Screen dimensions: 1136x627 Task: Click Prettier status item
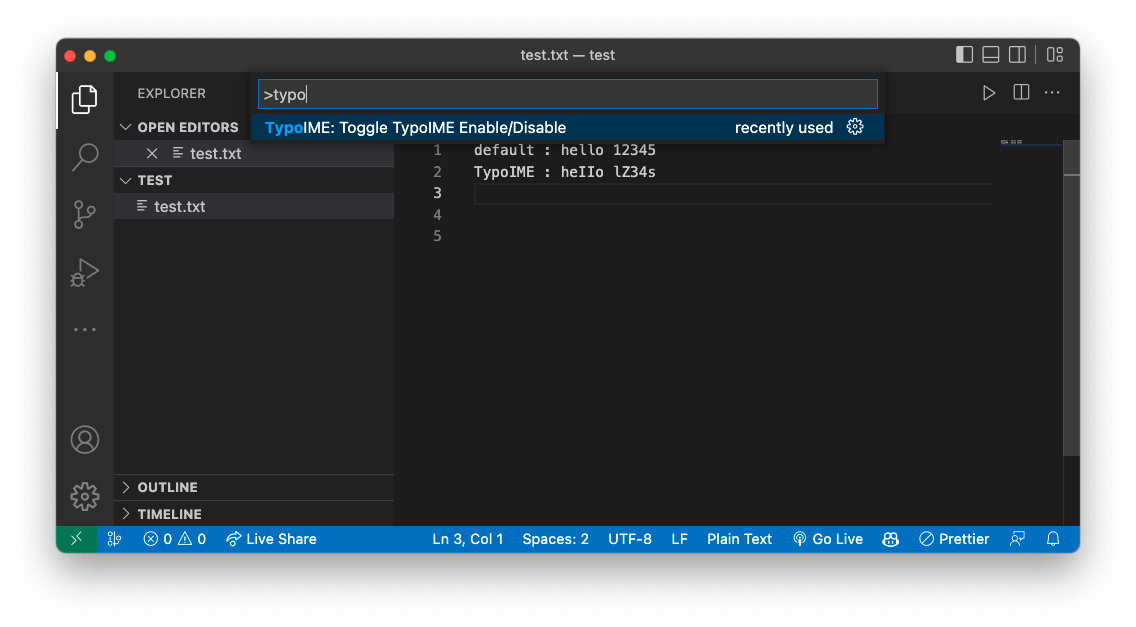point(954,539)
